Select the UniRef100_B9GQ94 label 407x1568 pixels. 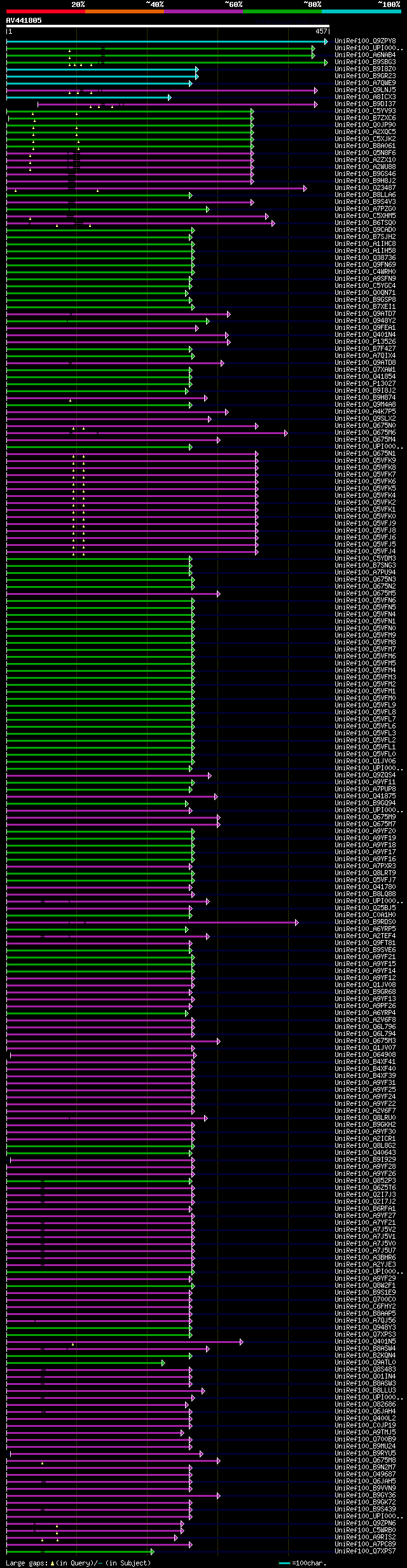[365, 803]
